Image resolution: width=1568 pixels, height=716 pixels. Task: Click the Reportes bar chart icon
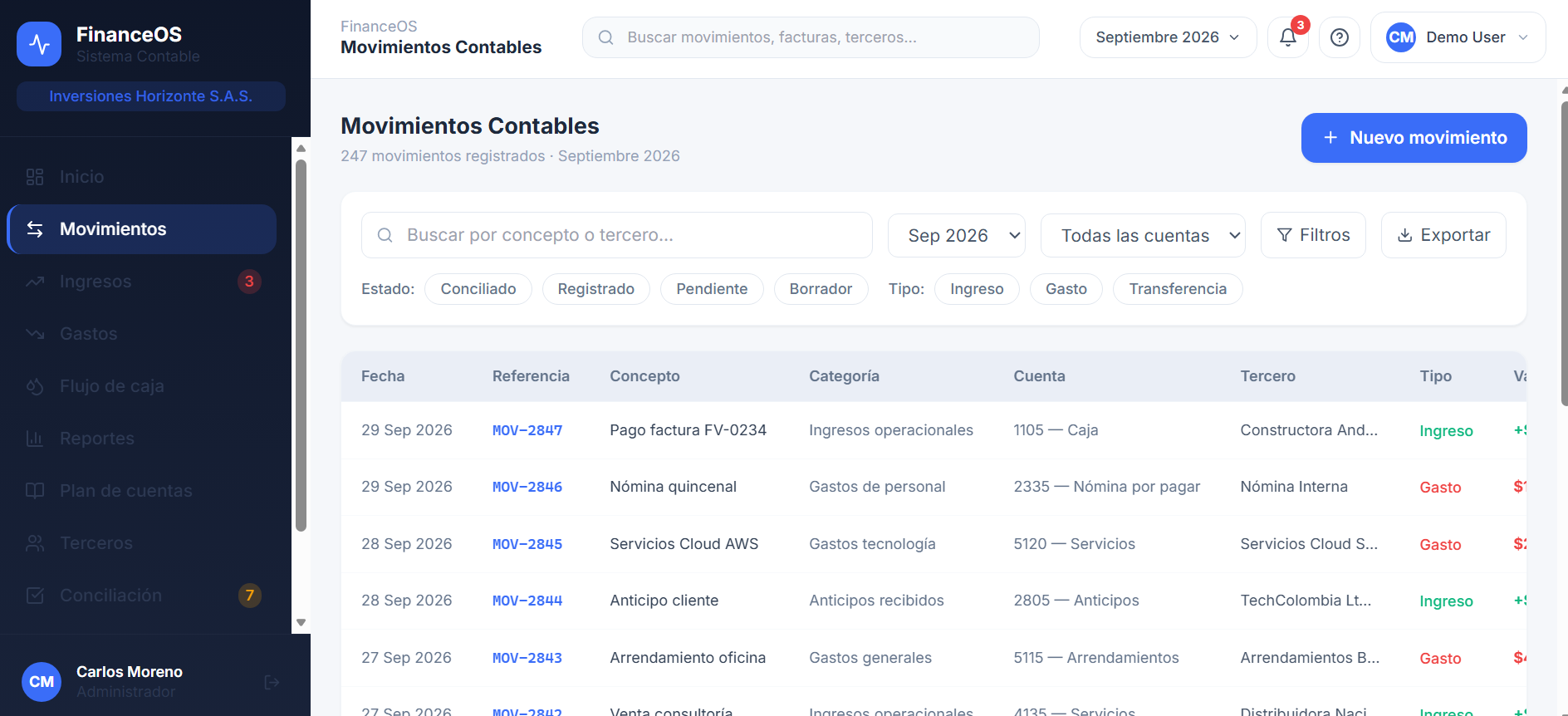click(x=35, y=439)
